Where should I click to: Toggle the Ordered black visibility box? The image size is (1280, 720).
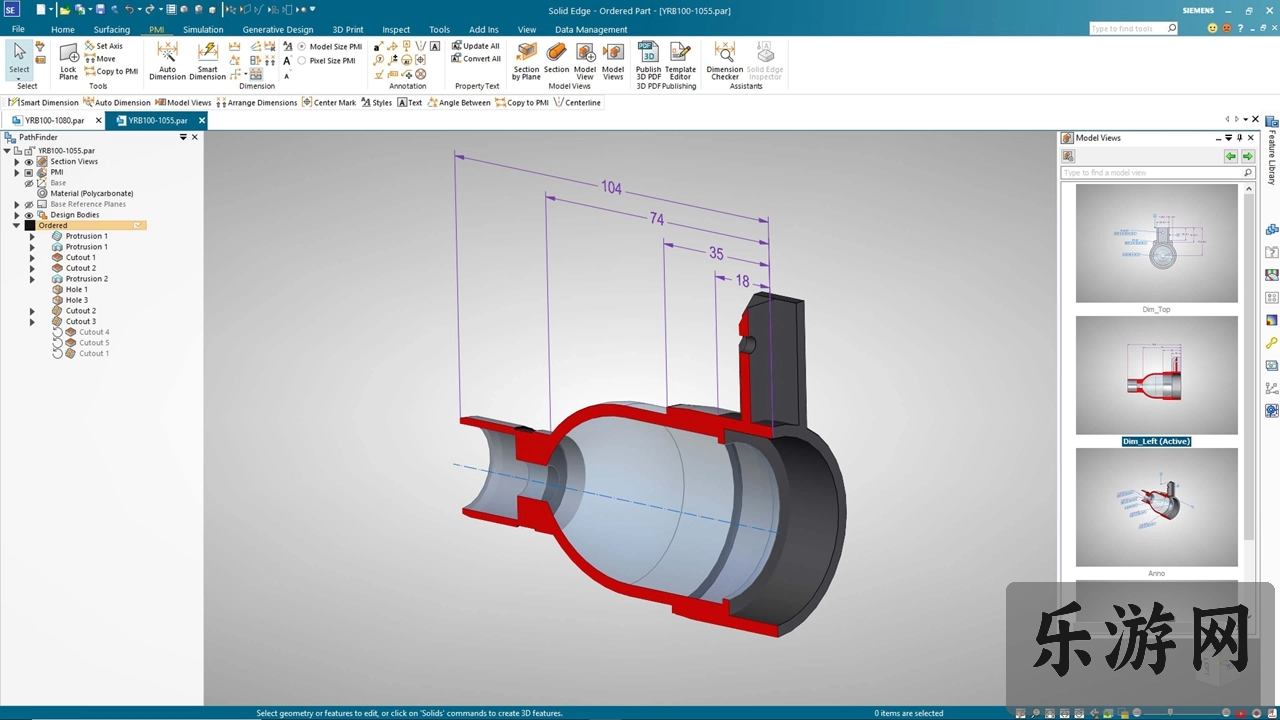pos(29,226)
